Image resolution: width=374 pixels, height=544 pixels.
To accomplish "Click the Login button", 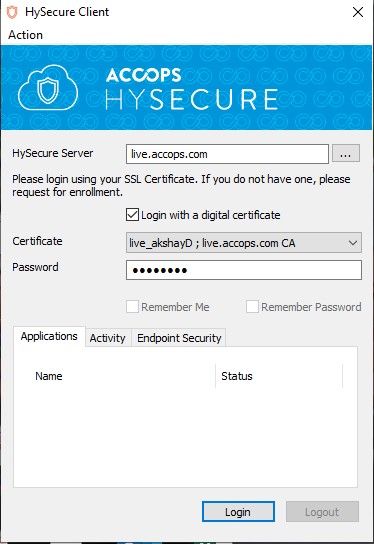I will [238, 512].
